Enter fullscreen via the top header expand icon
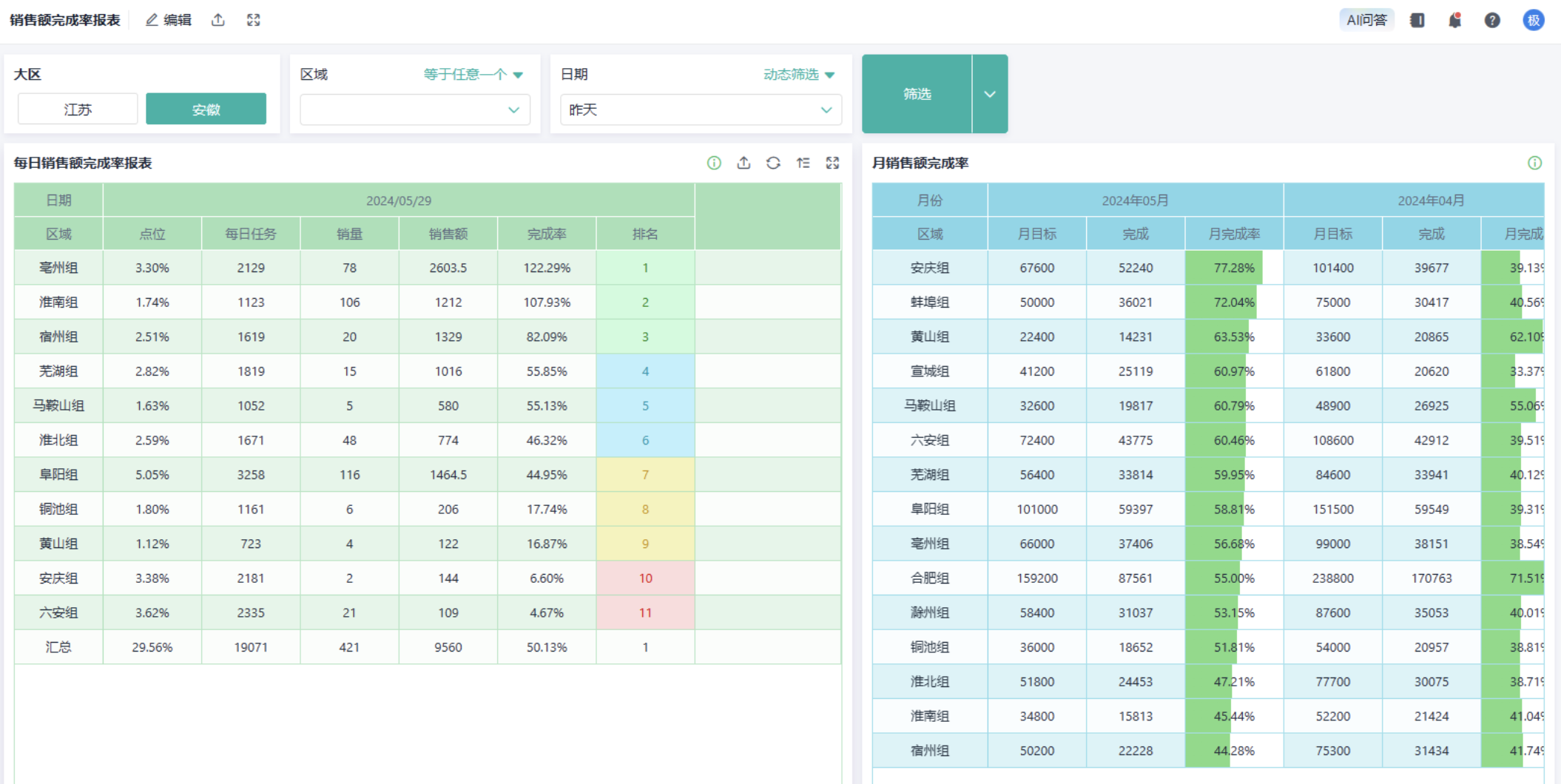This screenshot has width=1561, height=784. pyautogui.click(x=254, y=20)
